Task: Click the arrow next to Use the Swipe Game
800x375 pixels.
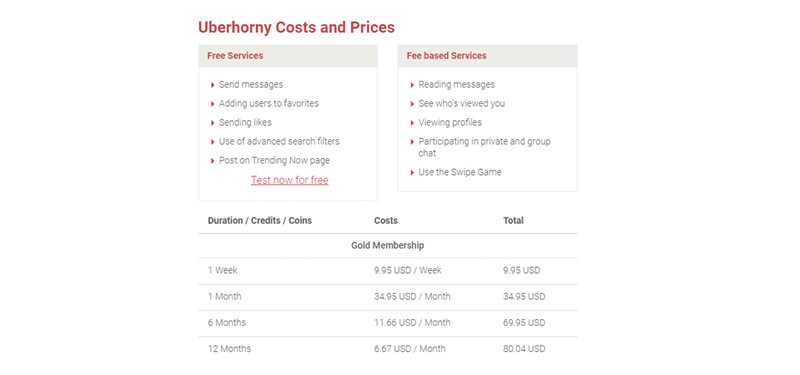Action: coord(412,172)
